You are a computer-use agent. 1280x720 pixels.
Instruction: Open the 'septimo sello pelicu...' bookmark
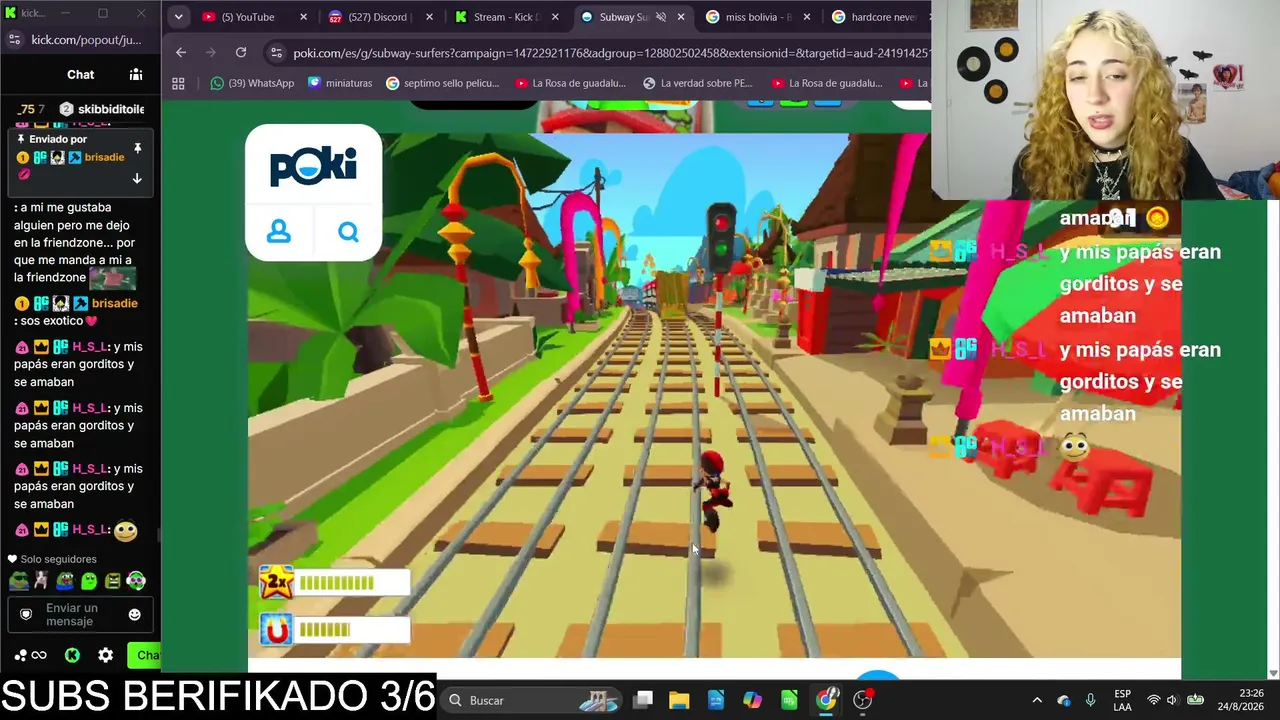coord(443,83)
